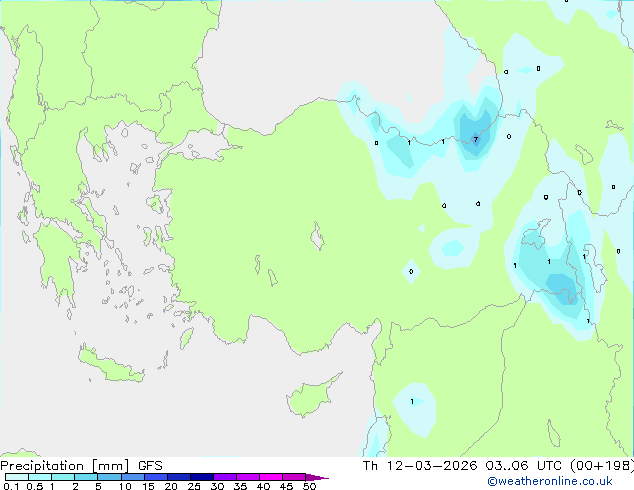This screenshot has height=490, width=634.
Task: Click the '(00+198)' forecast hour text
Action: click(602, 466)
